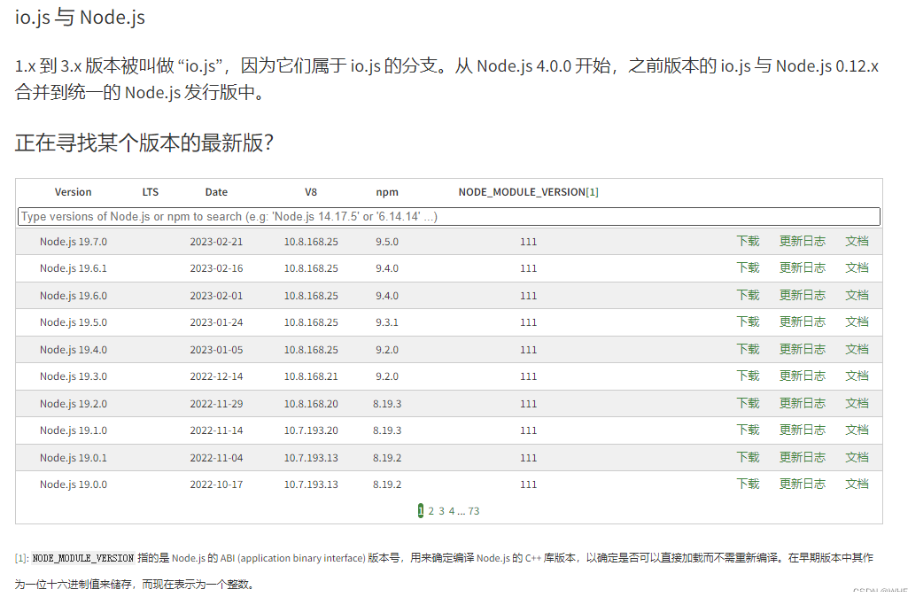Image resolution: width=910 pixels, height=592 pixels.
Task: Open changelog for Node.js 19.7.0
Action: [x=802, y=241]
